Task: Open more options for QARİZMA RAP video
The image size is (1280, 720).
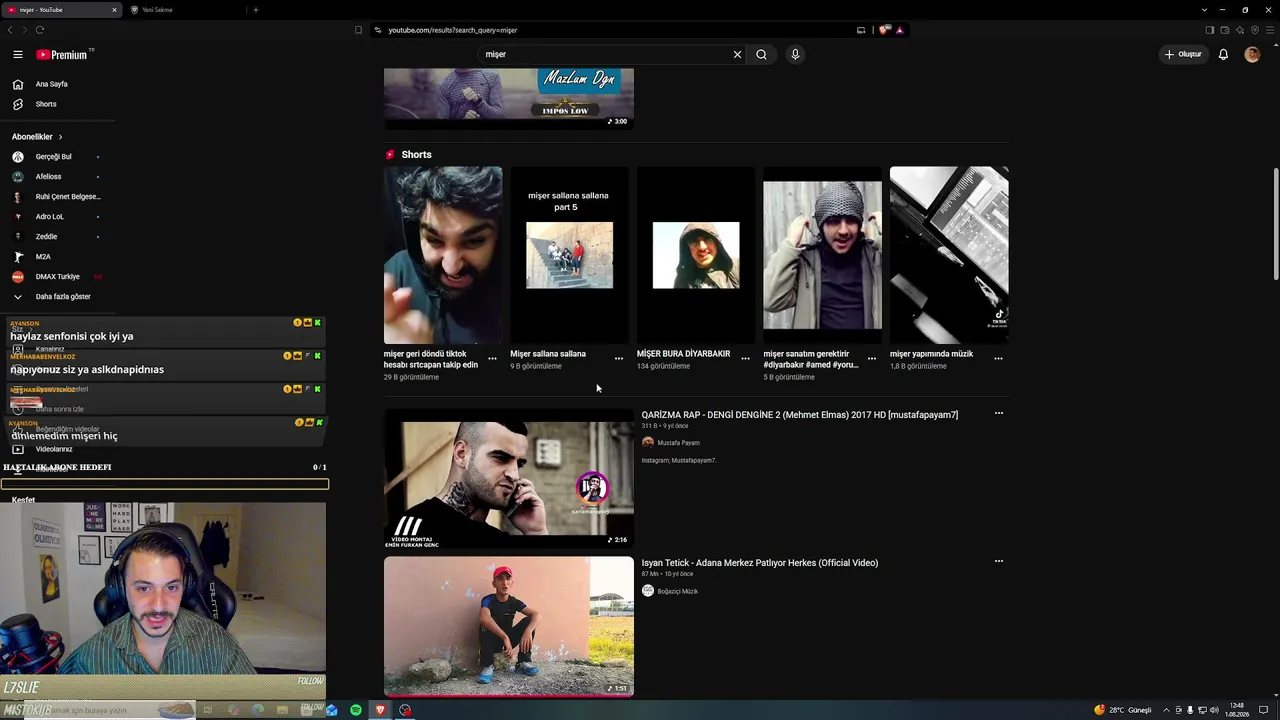Action: (998, 413)
